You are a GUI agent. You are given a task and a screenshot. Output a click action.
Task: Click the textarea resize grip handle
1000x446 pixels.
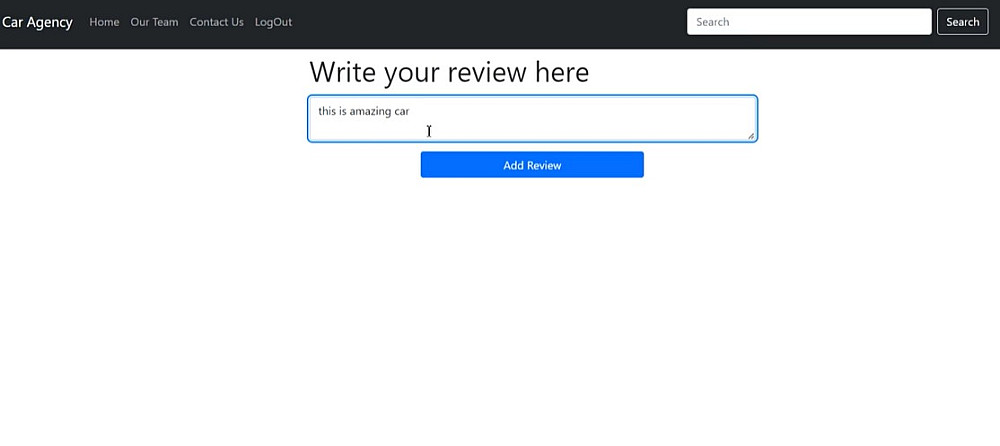pyautogui.click(x=751, y=136)
